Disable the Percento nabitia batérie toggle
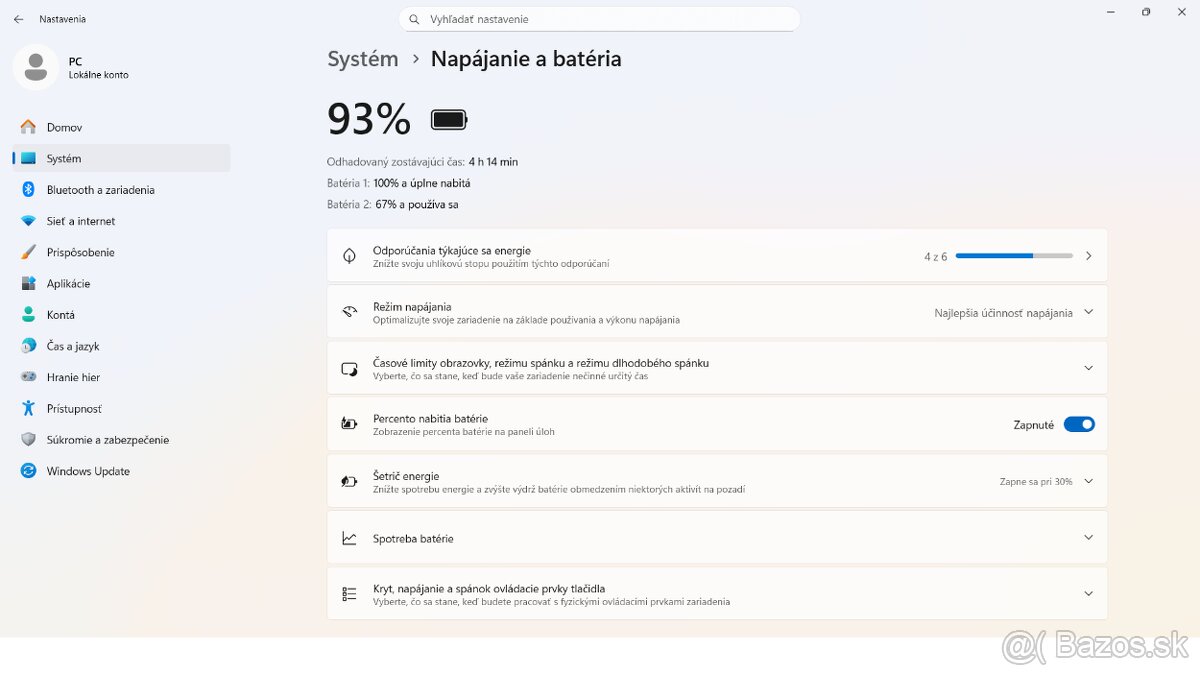The height and width of the screenshot is (675, 1200). click(1079, 424)
